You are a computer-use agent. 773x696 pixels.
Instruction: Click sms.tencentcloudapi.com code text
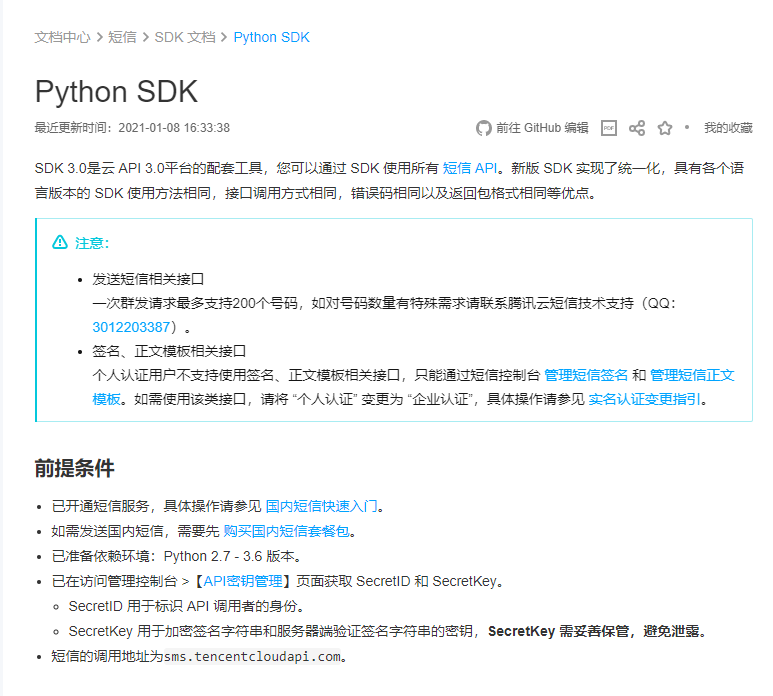(x=252, y=657)
